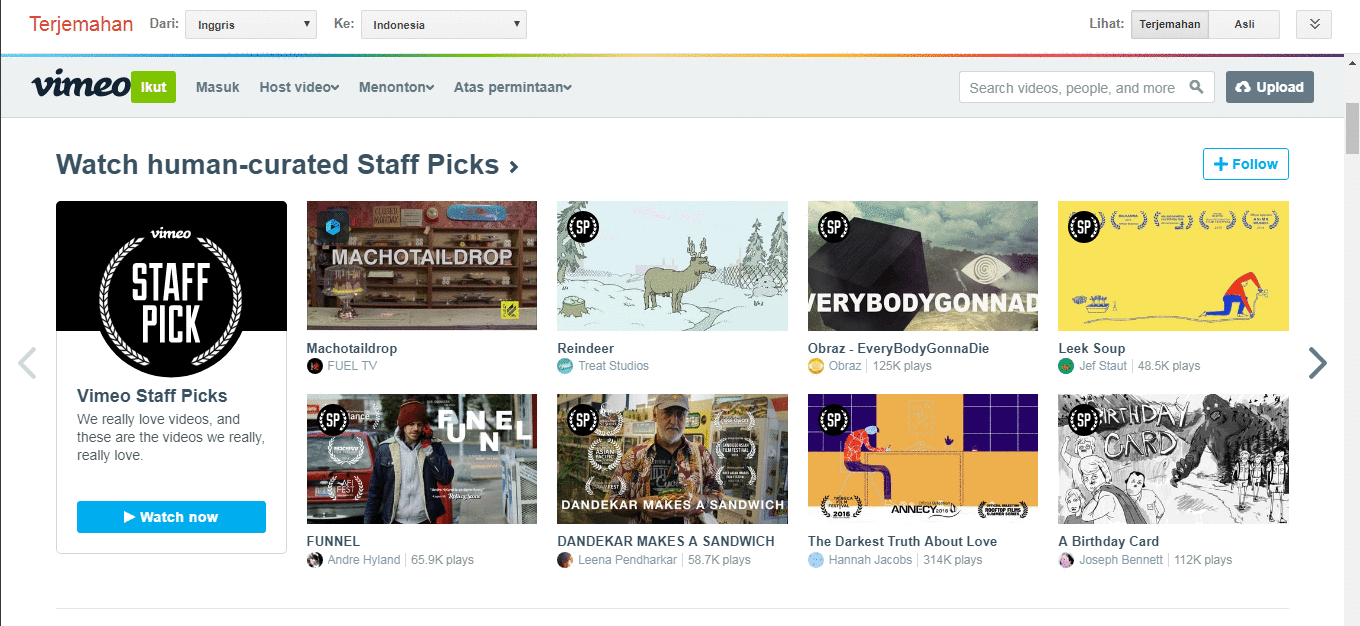This screenshot has height=626, width=1360.
Task: Click the Vimeo logo
Action: click(x=81, y=86)
